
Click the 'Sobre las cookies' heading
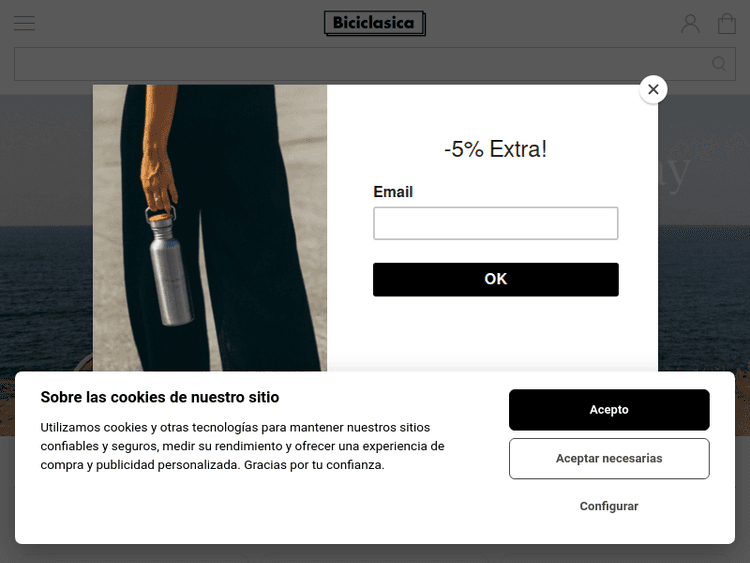(160, 397)
